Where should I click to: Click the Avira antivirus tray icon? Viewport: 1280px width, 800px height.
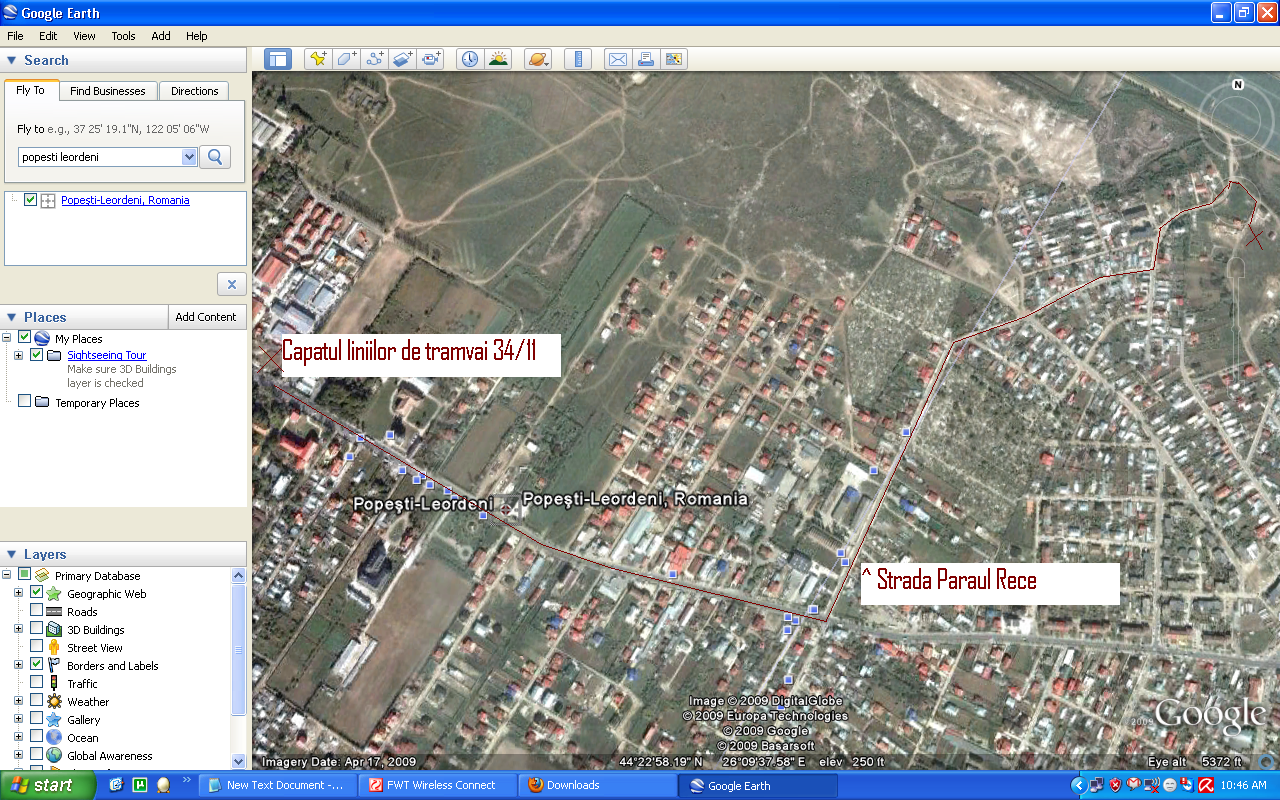1206,785
